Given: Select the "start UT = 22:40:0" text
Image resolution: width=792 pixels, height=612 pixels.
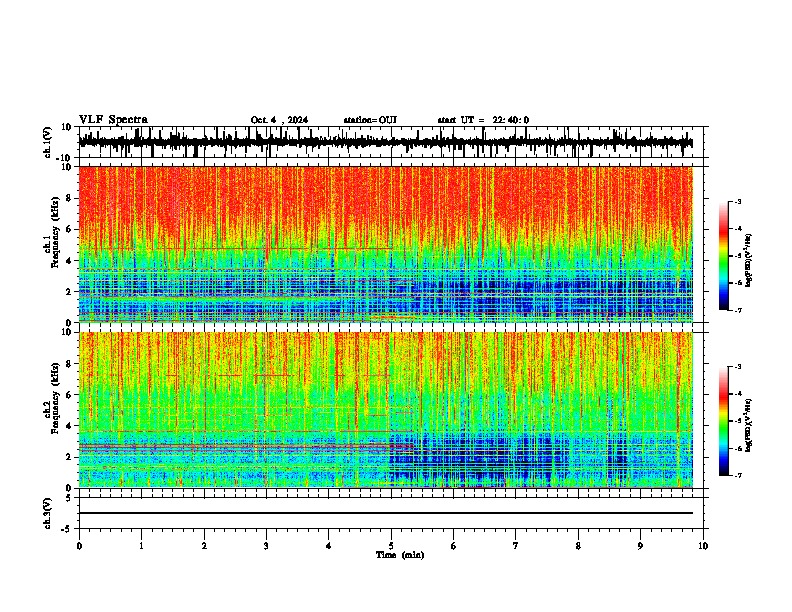Looking at the screenshot, I should 483,120.
